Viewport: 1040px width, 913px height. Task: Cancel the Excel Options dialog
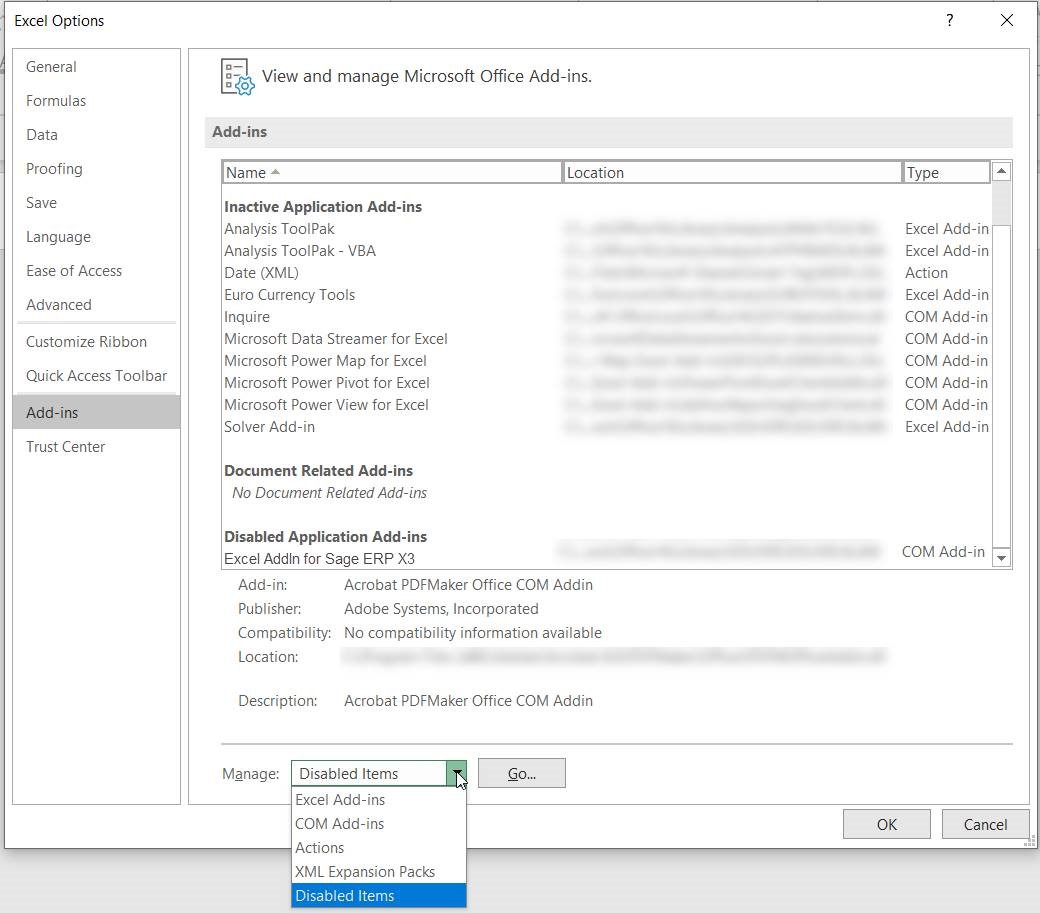tap(984, 824)
